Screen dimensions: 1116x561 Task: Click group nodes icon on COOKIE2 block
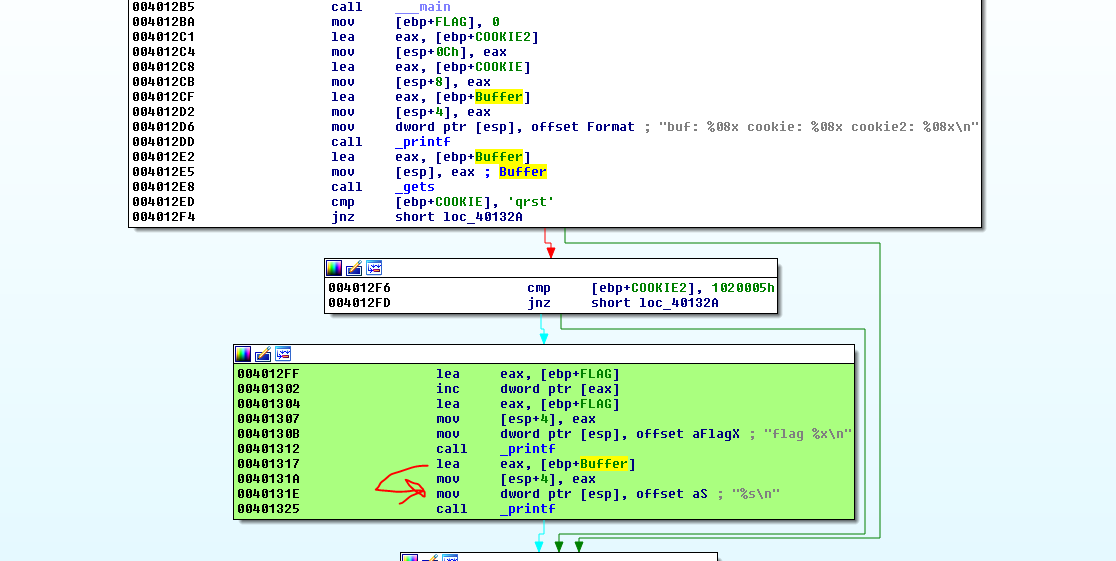[374, 268]
